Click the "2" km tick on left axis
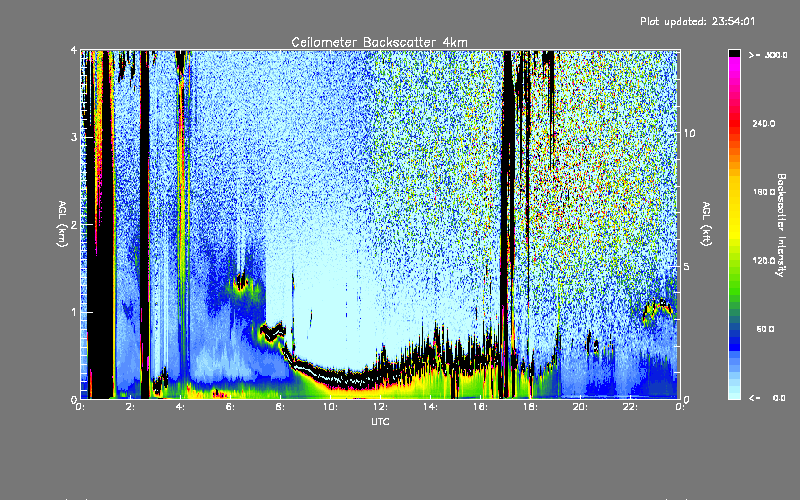Screen dimensions: 800x500 (x=74, y=224)
